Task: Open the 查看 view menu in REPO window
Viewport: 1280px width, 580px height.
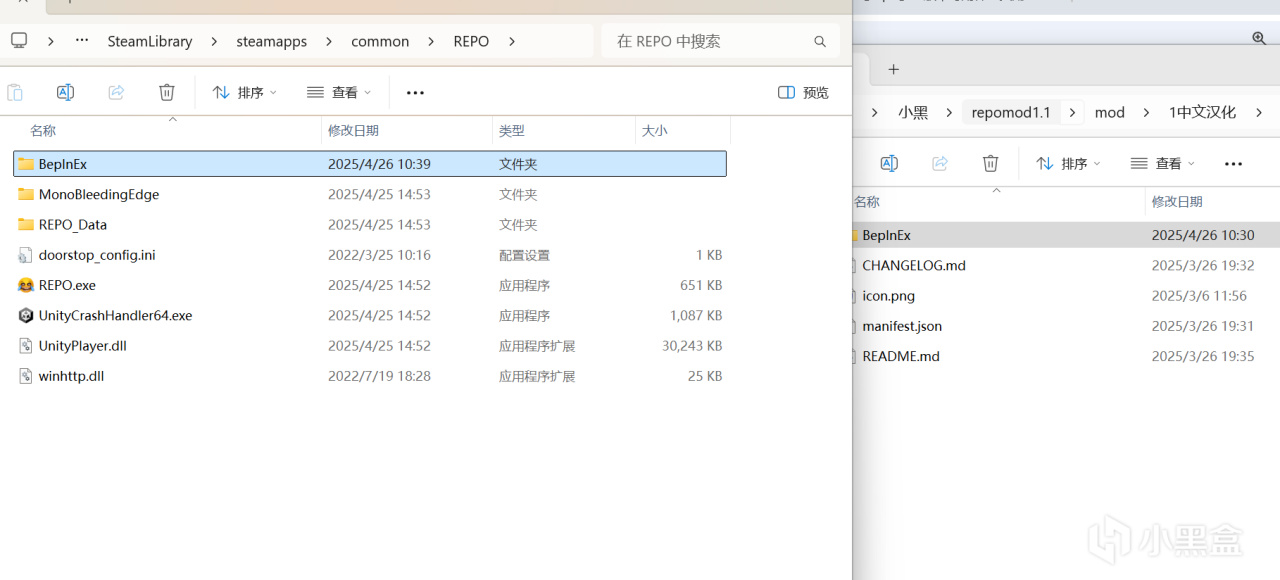Action: pyautogui.click(x=339, y=92)
